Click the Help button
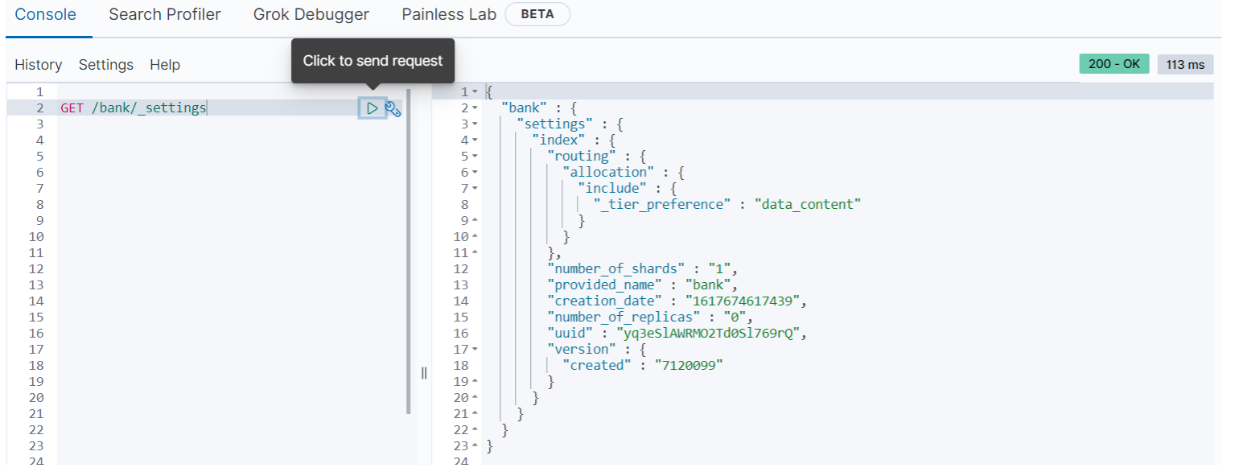This screenshot has height=465, width=1239. [x=165, y=65]
